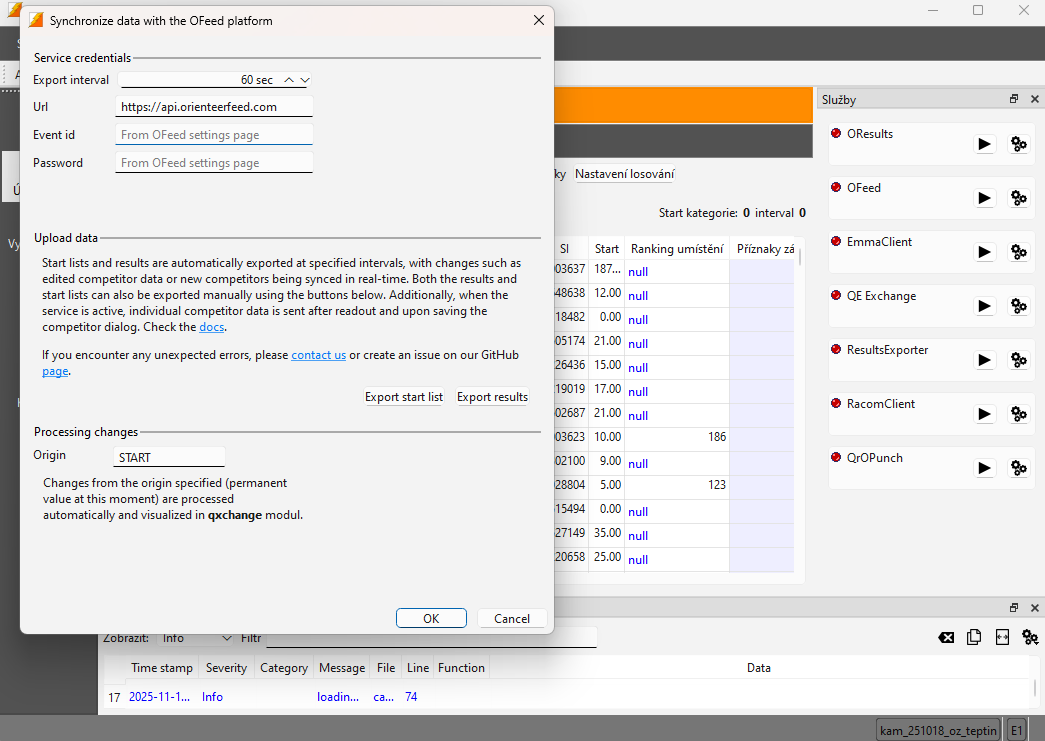This screenshot has height=741, width=1045.
Task: Click the Export start list button
Action: tap(404, 397)
